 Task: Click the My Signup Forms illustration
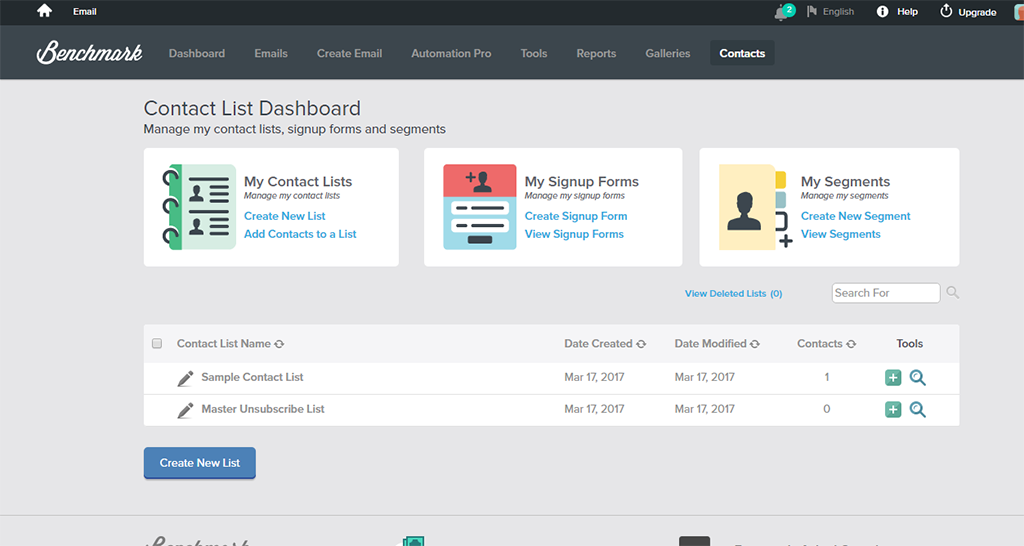[x=479, y=207]
